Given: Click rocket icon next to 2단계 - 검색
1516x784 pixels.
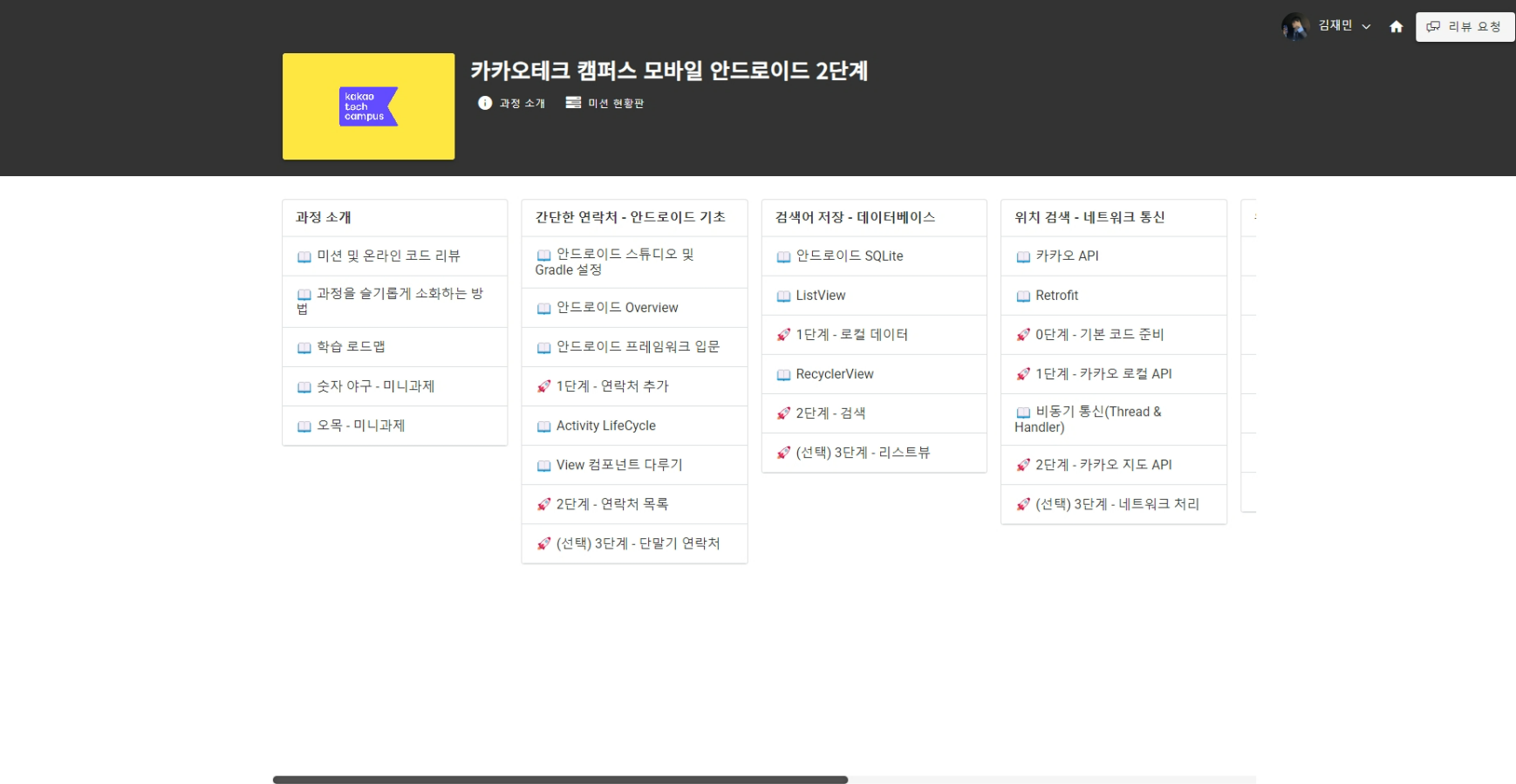Looking at the screenshot, I should (x=783, y=413).
